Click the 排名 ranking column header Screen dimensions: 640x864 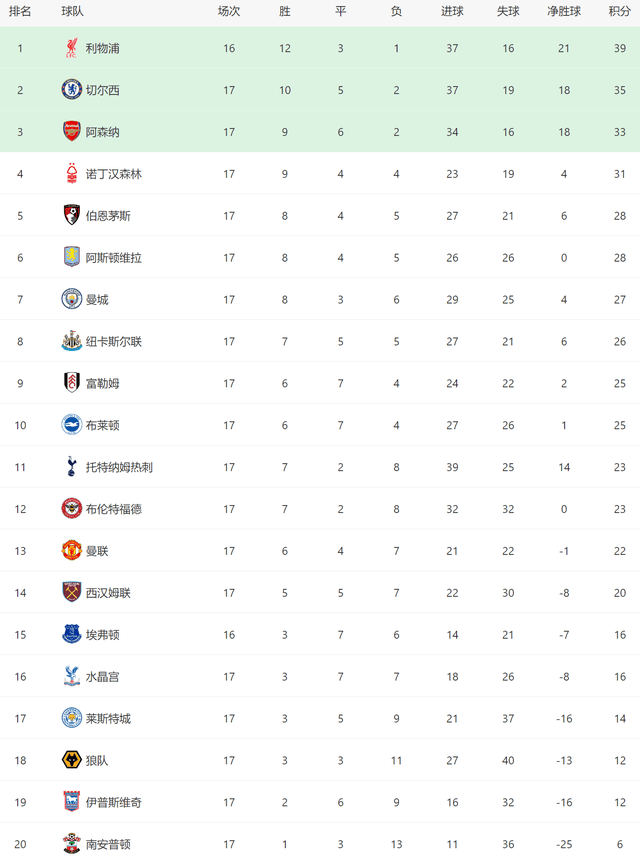coord(20,12)
